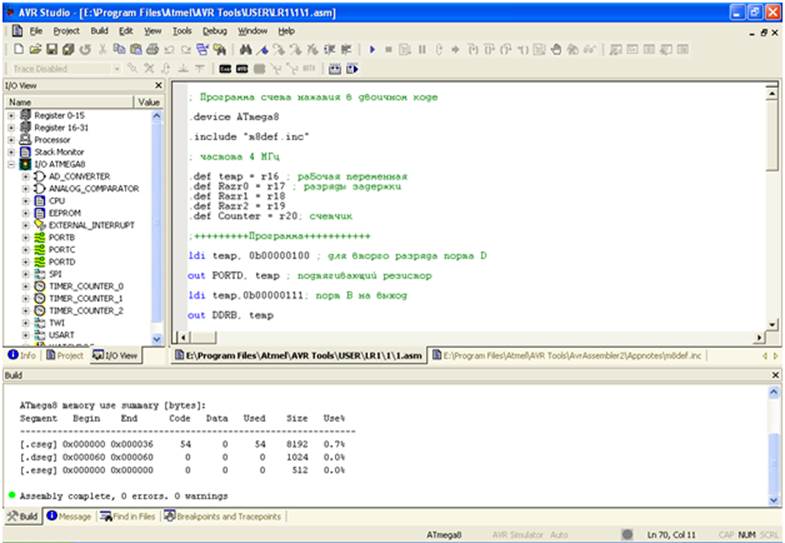Click the Find binoculars icon
Viewport: 785px width, 543px height.
click(245, 49)
